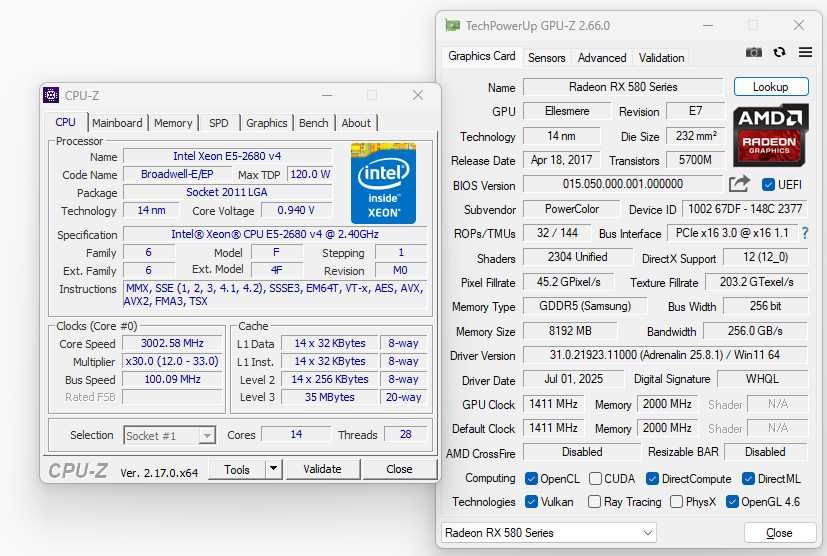827x556 pixels.
Task: Click the Close button in CPU-Z
Action: (399, 468)
